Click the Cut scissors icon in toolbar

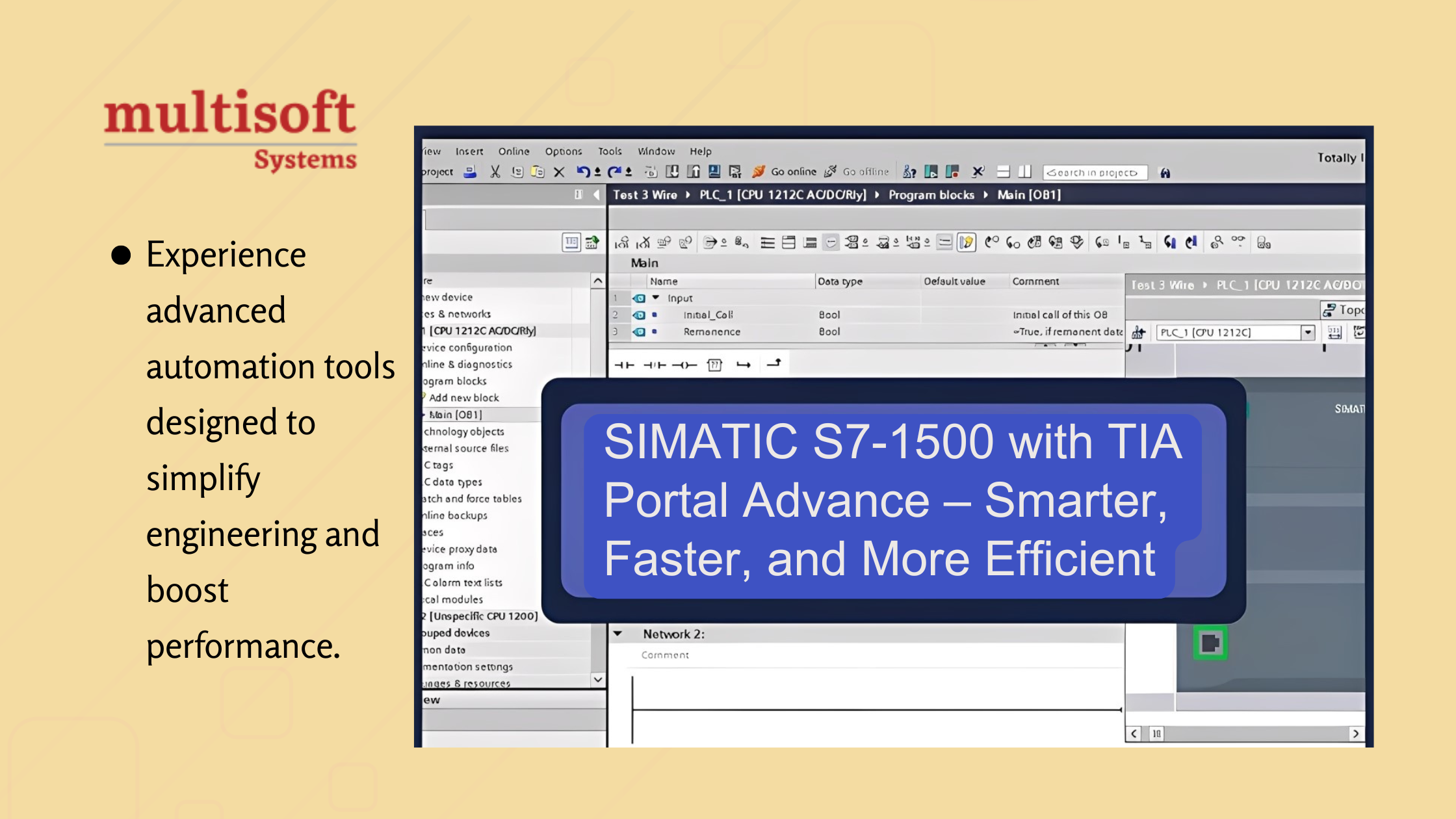pos(495,172)
